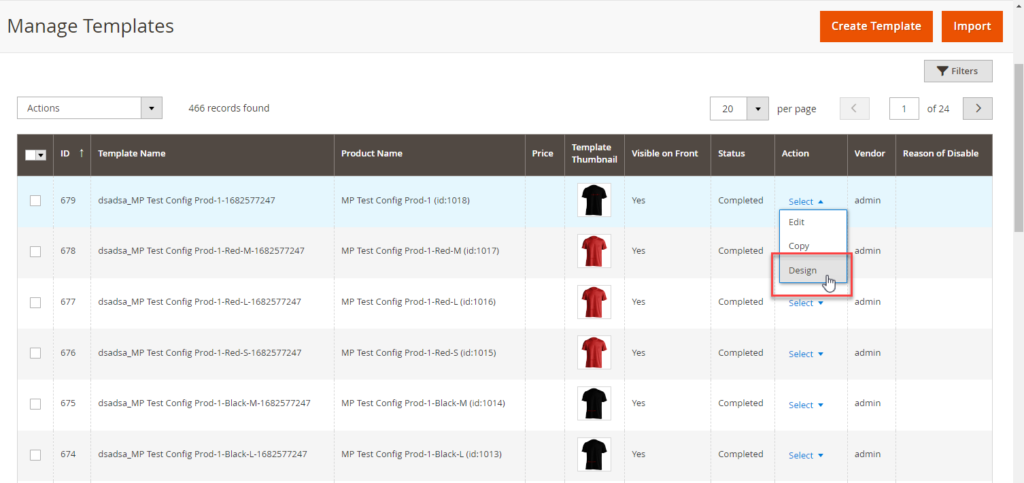Viewport: 1024px width, 483px height.
Task: Check the checkbox for template 679
Action: click(x=35, y=201)
